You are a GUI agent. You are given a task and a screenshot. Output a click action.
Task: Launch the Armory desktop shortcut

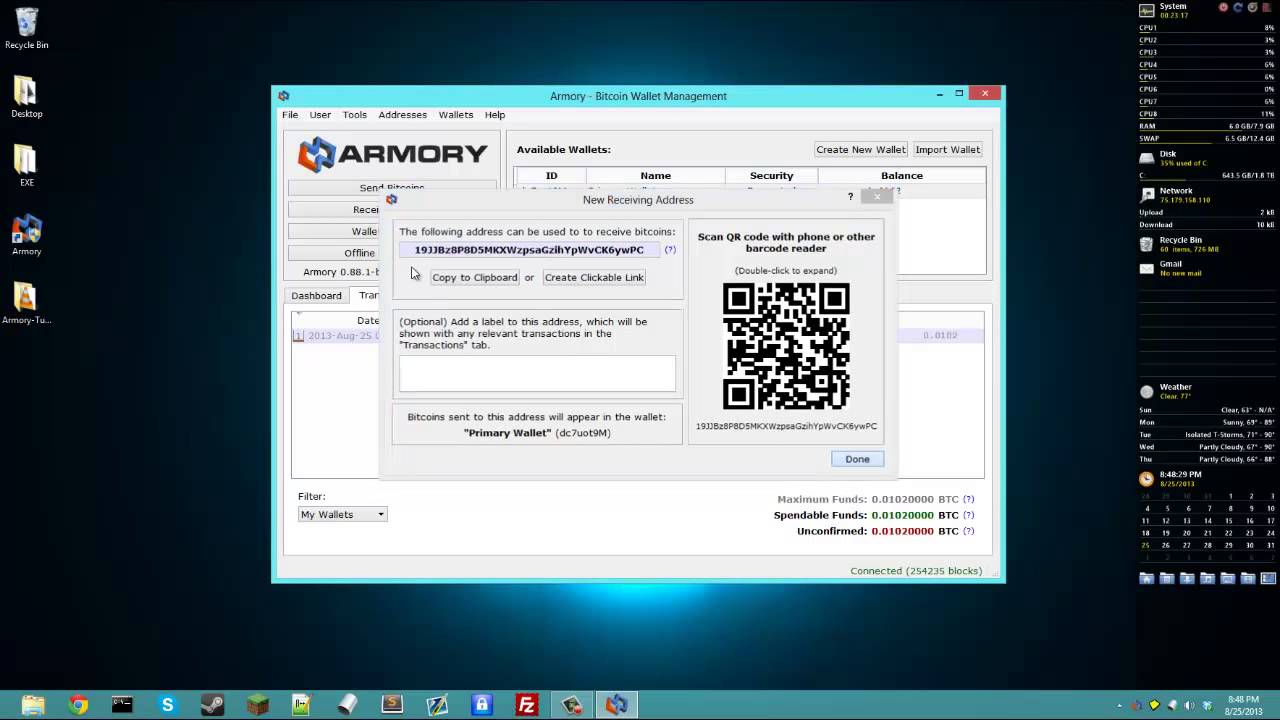click(27, 235)
